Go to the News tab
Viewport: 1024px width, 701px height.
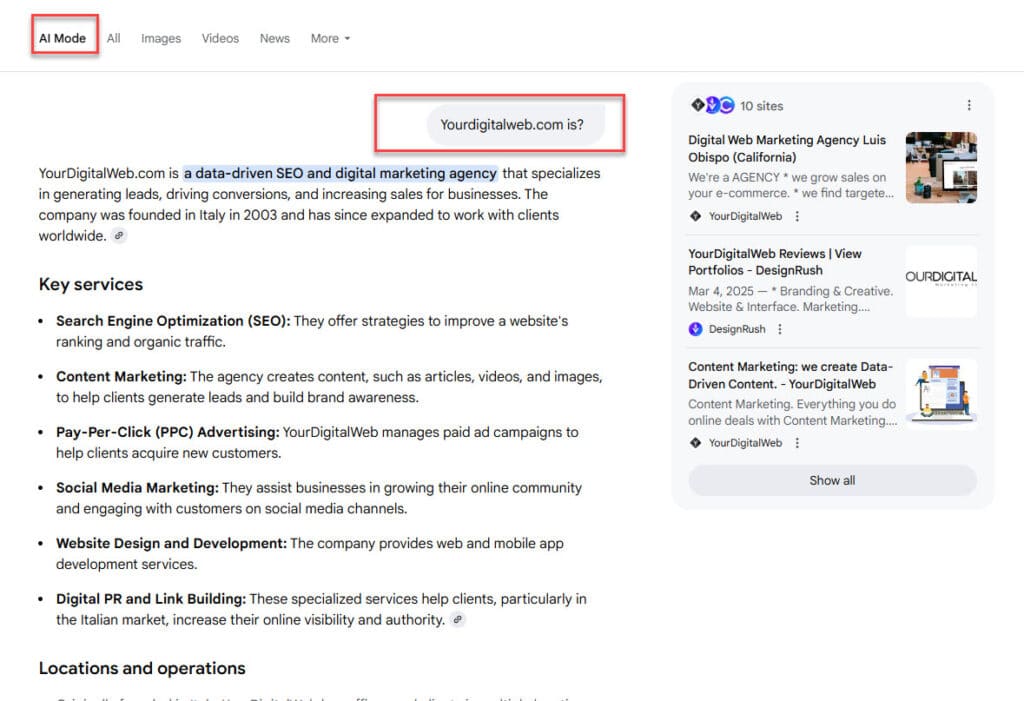(x=274, y=39)
